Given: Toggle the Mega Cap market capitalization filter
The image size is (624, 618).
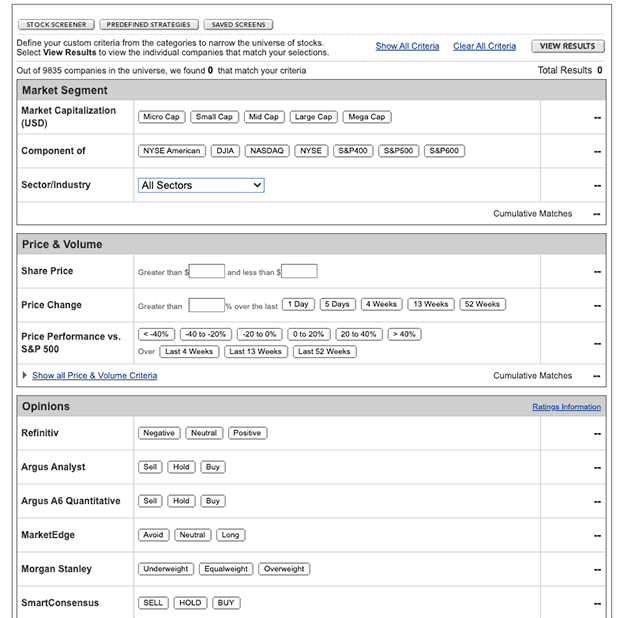Looking at the screenshot, I should (x=366, y=117).
